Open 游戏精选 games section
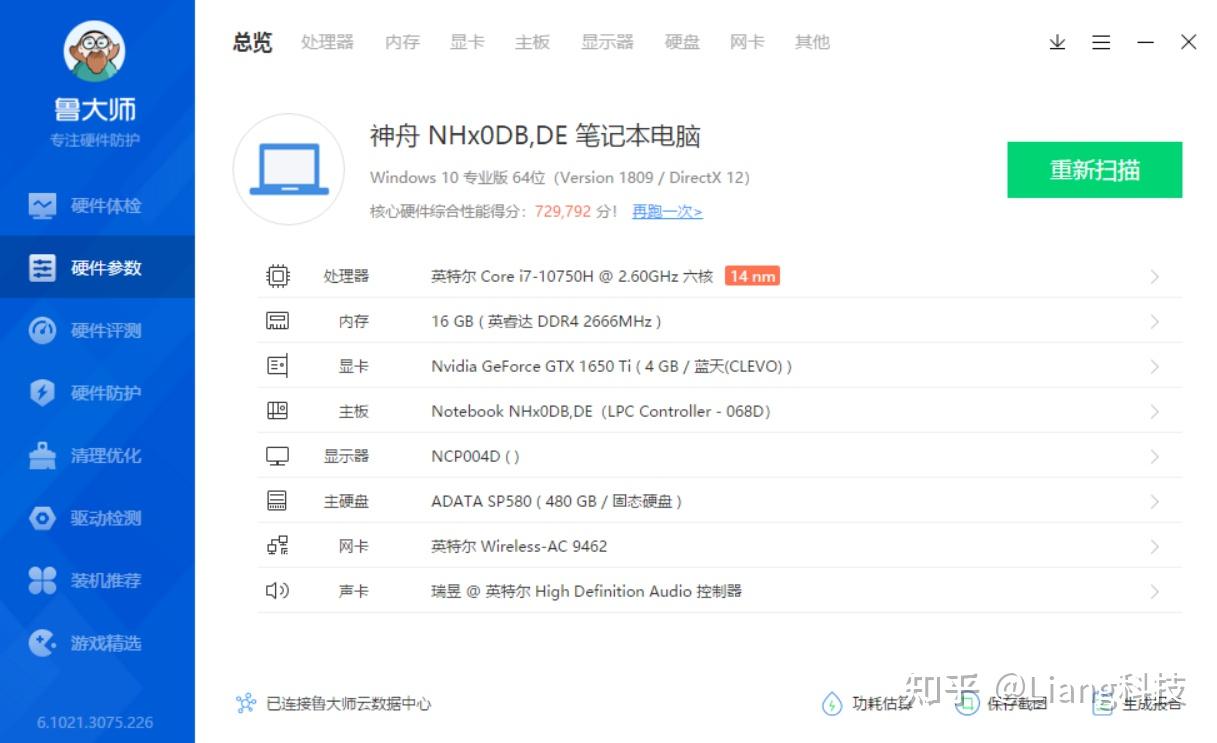Image resolution: width=1217 pixels, height=743 pixels. [97, 643]
